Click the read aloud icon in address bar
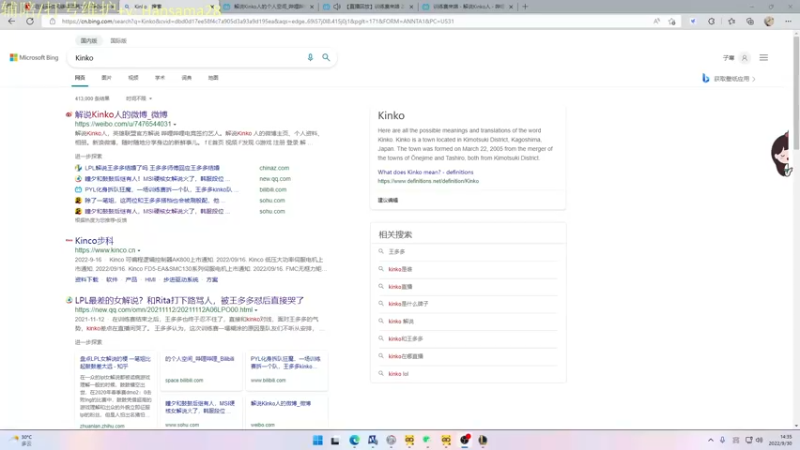The image size is (800, 450). pyautogui.click(x=656, y=21)
